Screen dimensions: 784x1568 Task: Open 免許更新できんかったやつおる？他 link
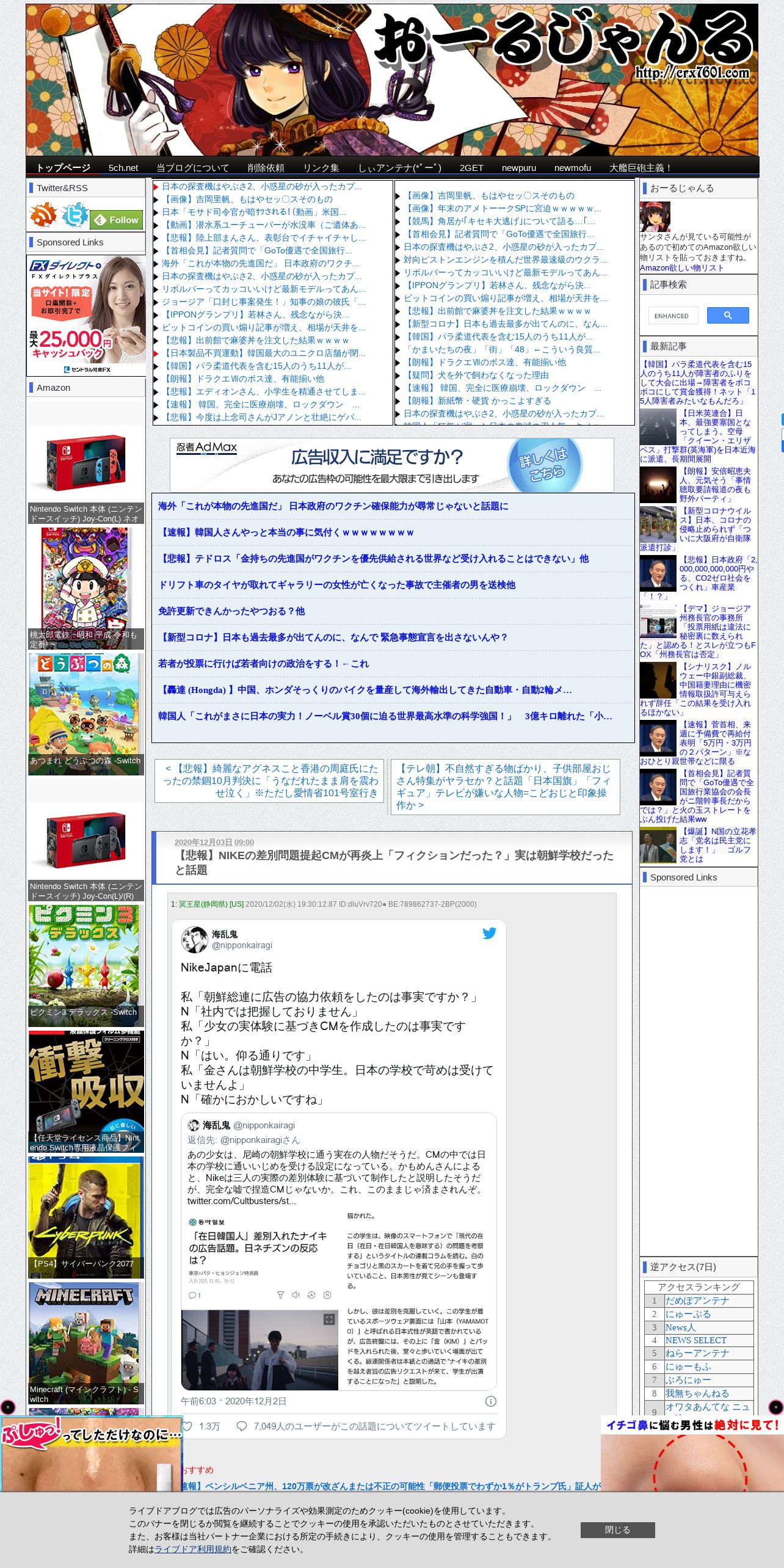tap(231, 611)
